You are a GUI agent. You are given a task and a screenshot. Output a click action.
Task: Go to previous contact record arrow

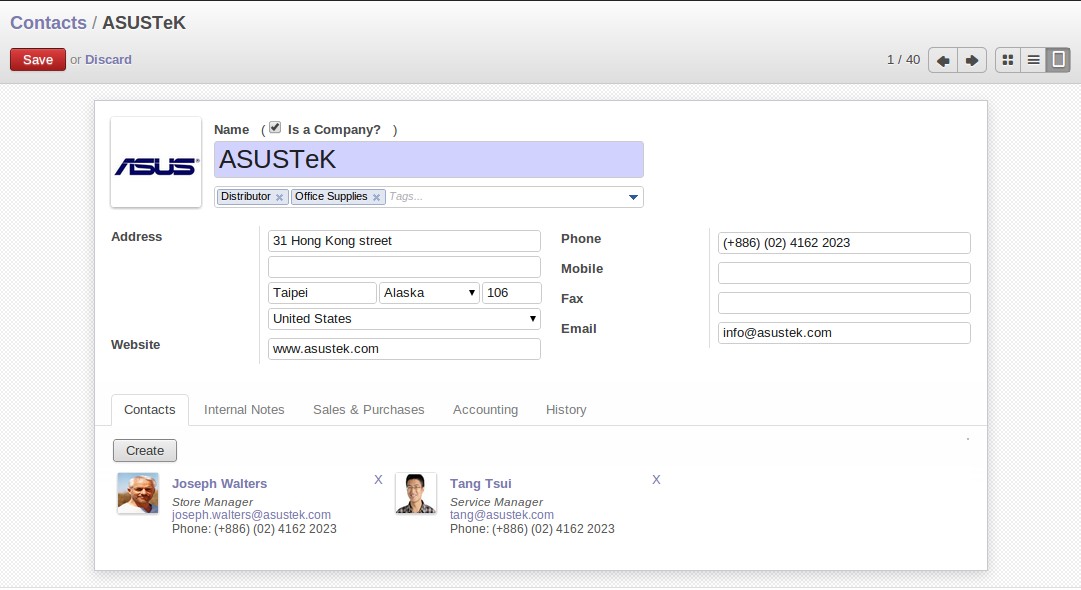point(942,60)
